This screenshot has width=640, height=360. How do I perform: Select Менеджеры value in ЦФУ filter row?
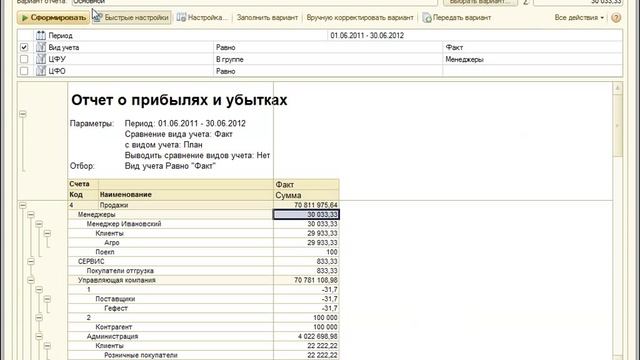464,59
